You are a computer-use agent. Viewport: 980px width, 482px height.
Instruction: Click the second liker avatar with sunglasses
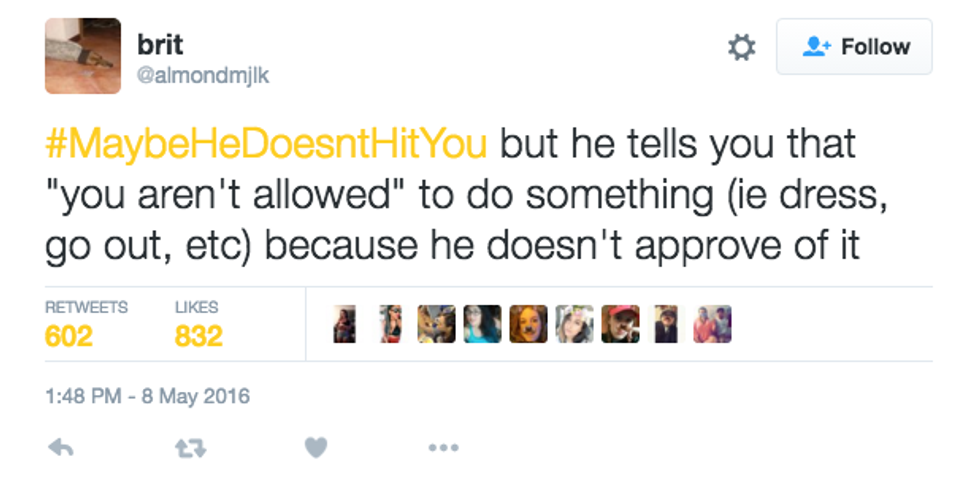click(390, 324)
